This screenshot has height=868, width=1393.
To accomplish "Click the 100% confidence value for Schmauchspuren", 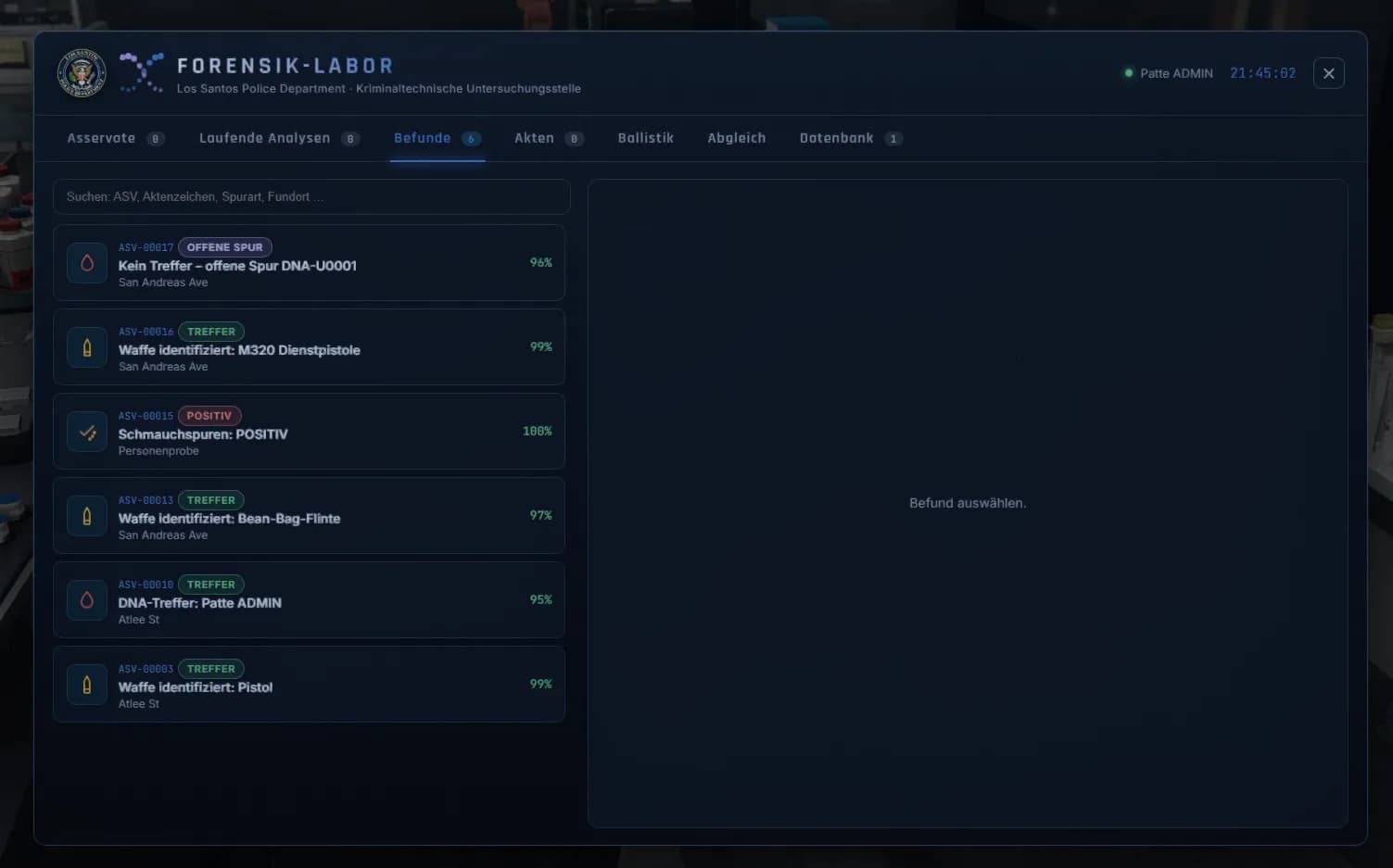I will click(x=538, y=432).
